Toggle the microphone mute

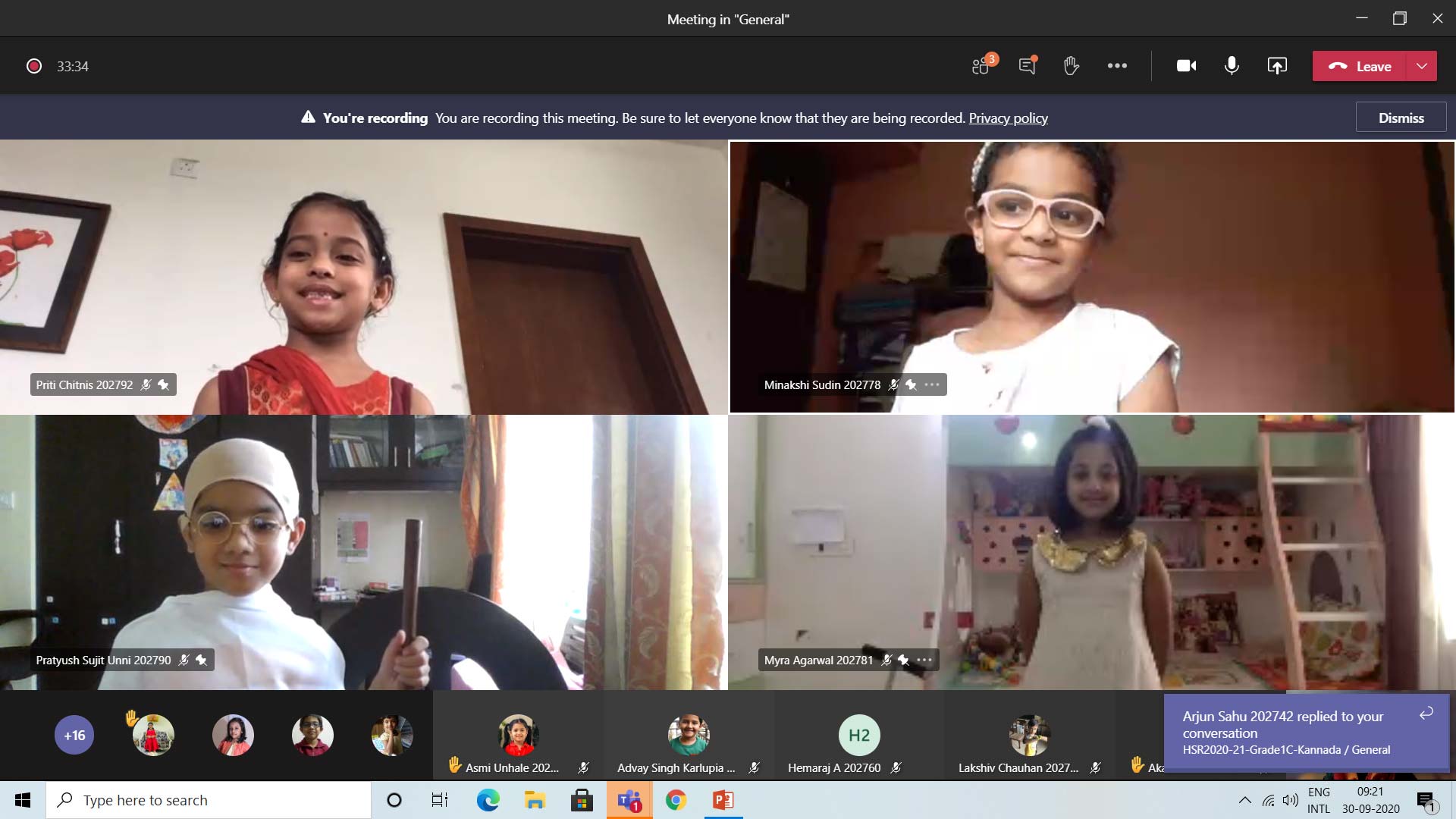pyautogui.click(x=1232, y=66)
